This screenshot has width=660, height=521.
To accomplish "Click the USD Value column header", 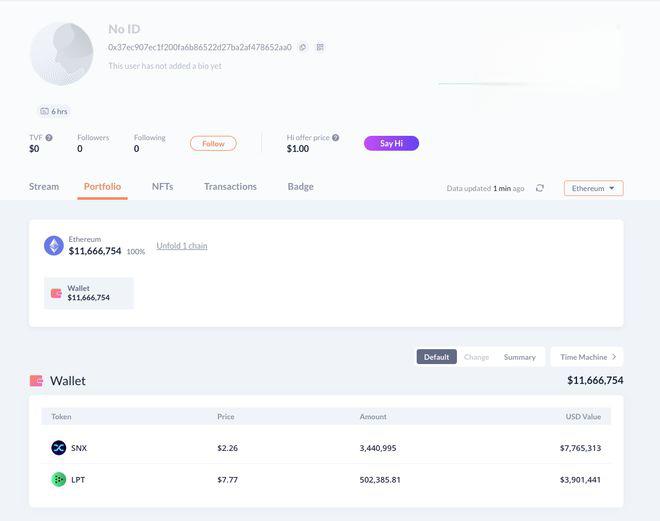I will coord(583,417).
